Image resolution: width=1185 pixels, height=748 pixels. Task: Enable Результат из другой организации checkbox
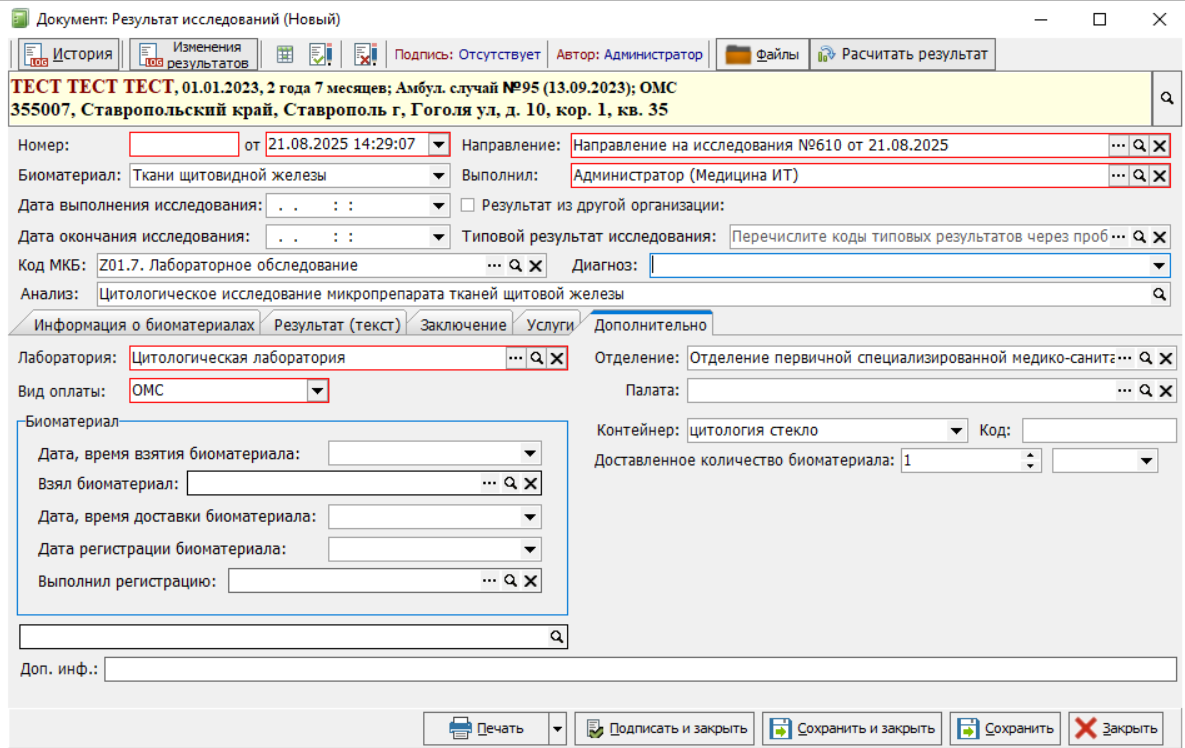click(468, 205)
